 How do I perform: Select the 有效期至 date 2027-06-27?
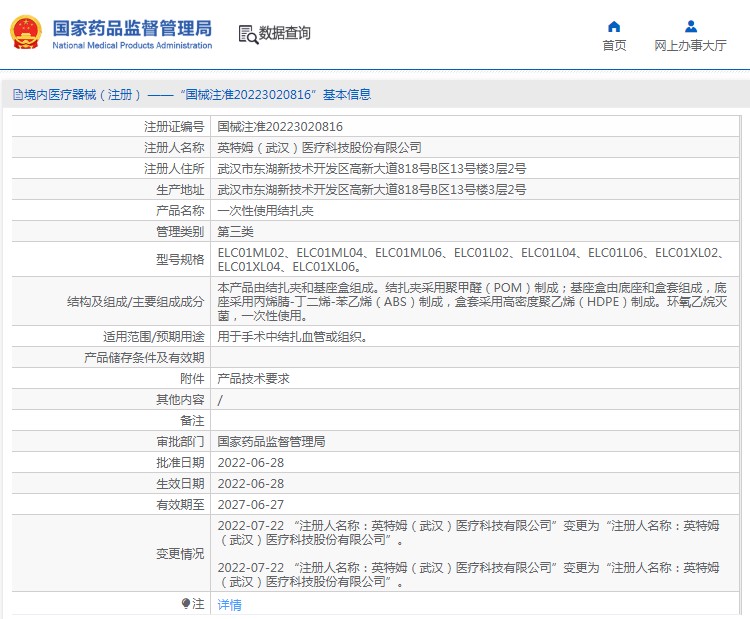(251, 505)
